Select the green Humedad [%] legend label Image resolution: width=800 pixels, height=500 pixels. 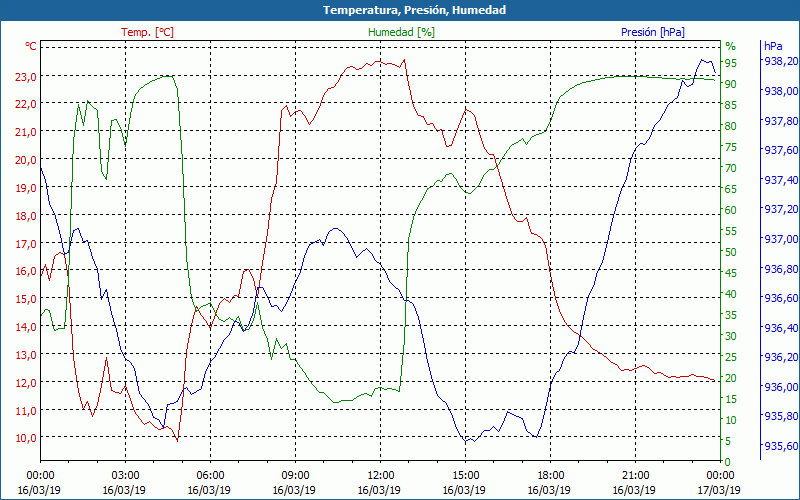pos(402,32)
